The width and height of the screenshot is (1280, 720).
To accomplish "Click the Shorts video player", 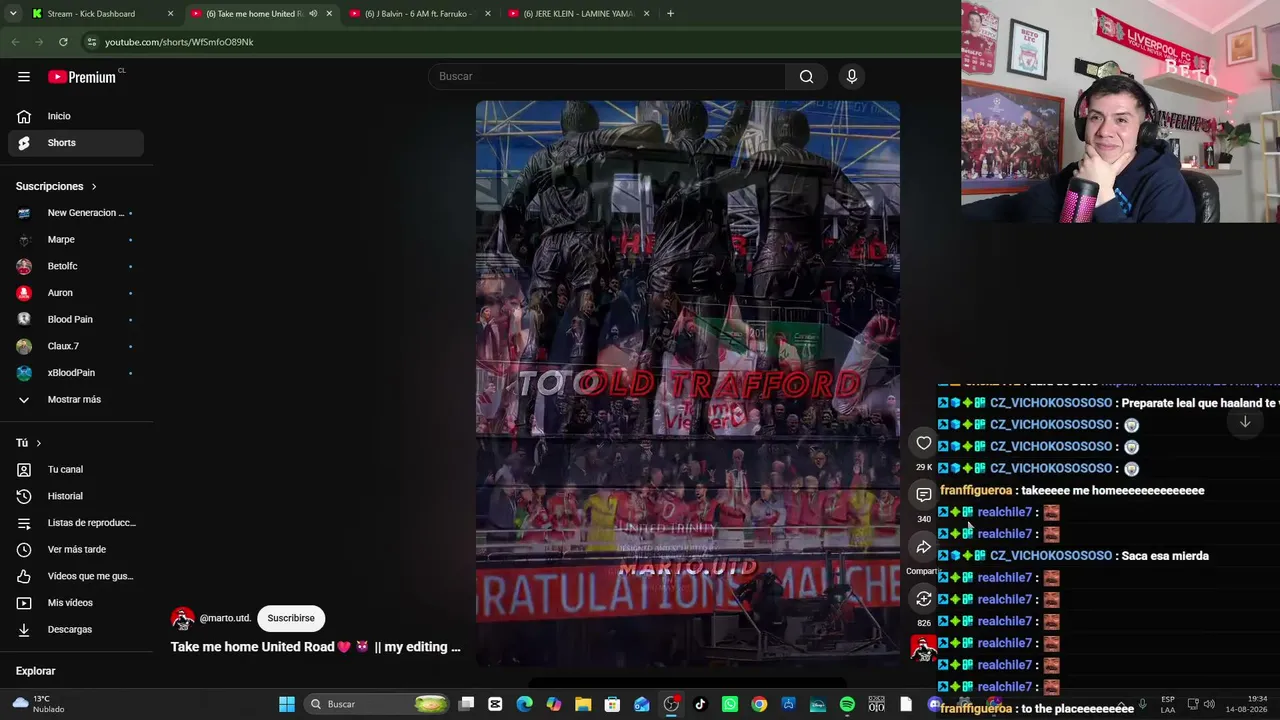I will pyautogui.click(x=688, y=383).
